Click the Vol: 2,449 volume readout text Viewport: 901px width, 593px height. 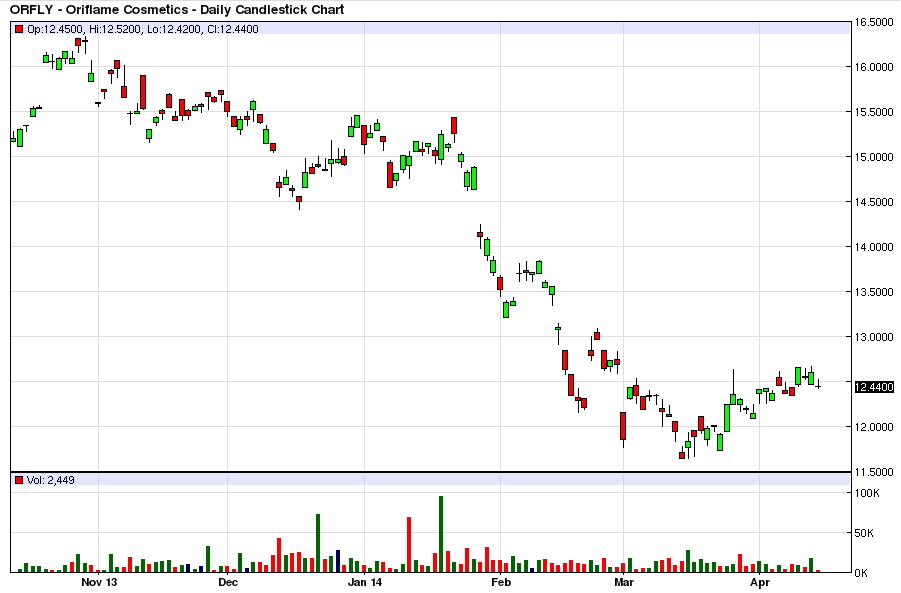pyautogui.click(x=51, y=480)
